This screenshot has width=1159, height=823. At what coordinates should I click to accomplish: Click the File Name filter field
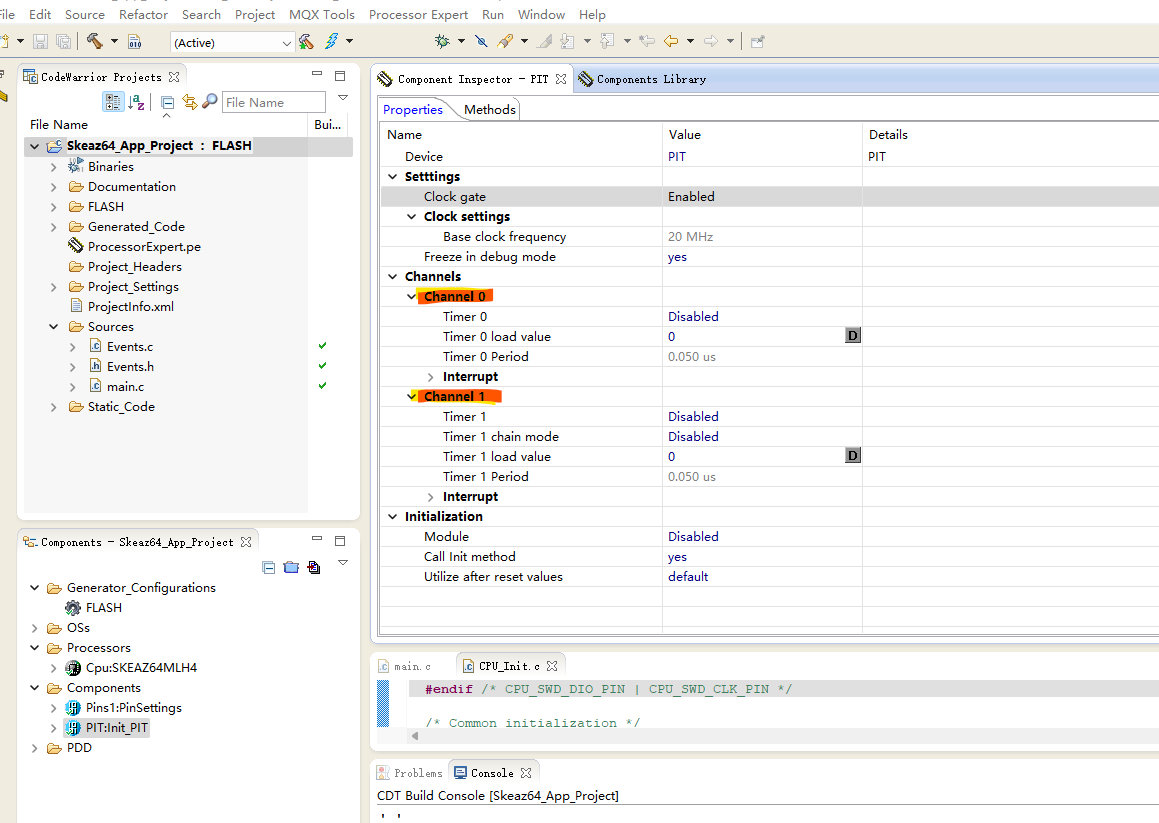click(x=272, y=101)
